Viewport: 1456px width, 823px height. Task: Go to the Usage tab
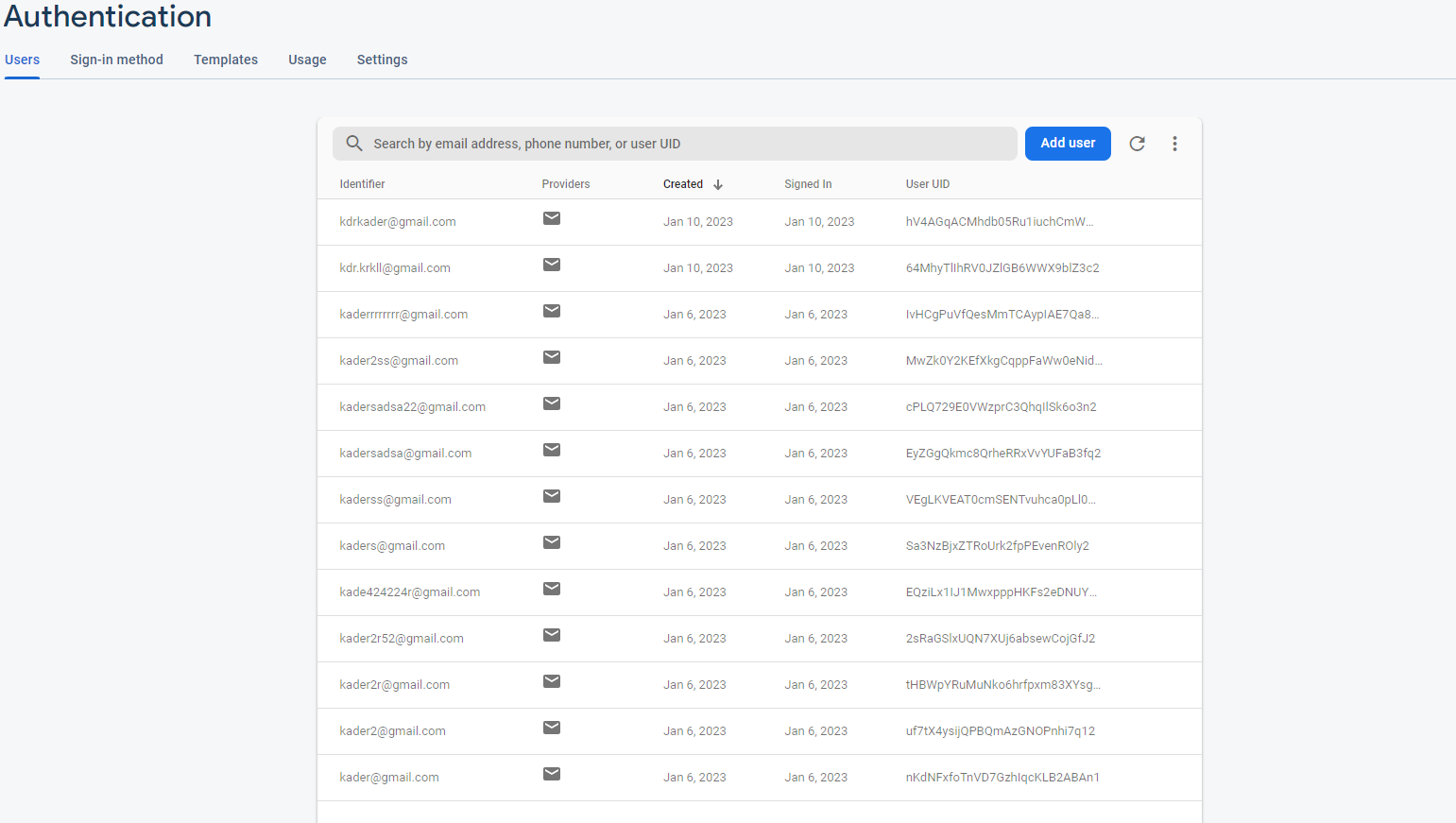307,60
